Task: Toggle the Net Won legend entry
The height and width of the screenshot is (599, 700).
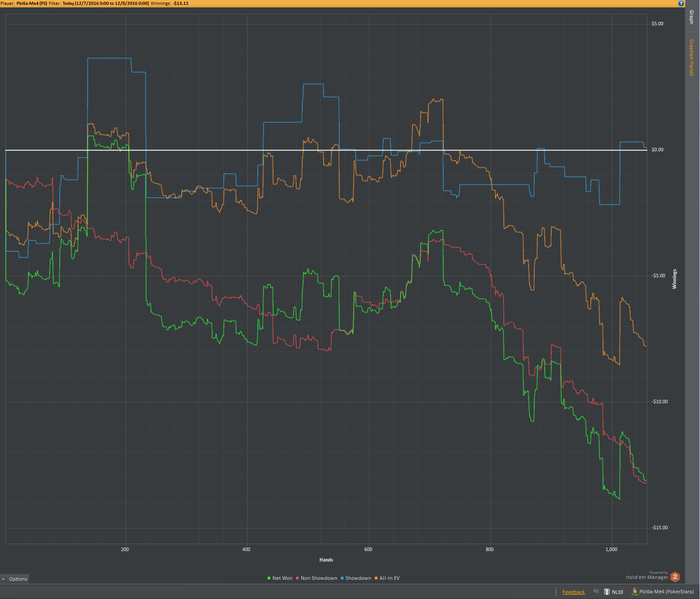Action: [x=280, y=578]
